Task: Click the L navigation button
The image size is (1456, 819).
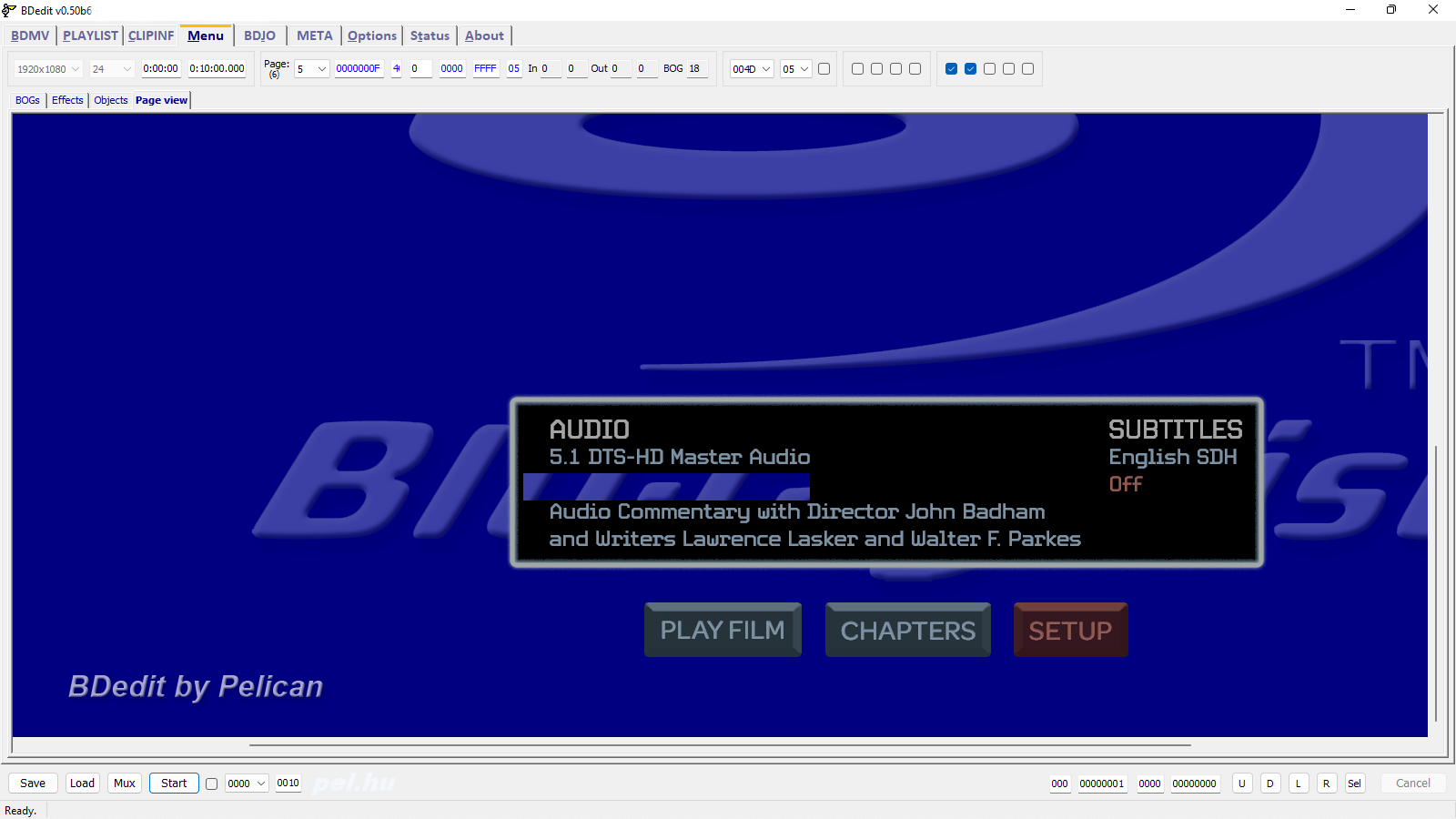Action: tap(1299, 784)
